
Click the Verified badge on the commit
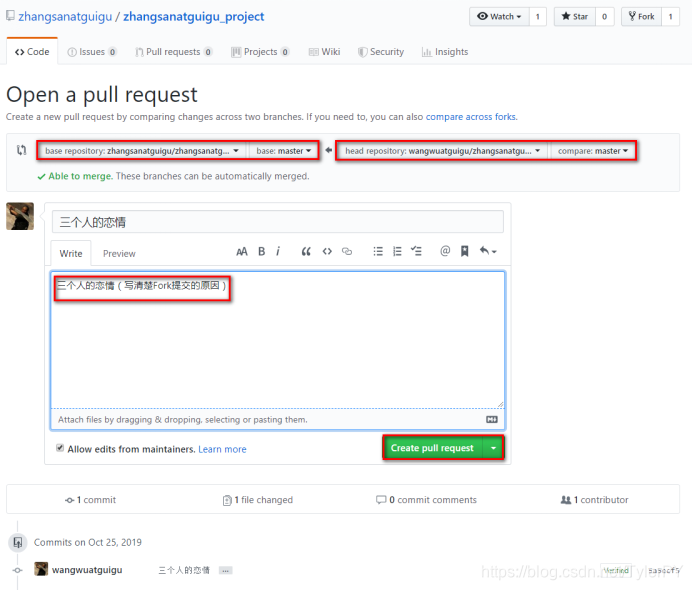(x=616, y=571)
